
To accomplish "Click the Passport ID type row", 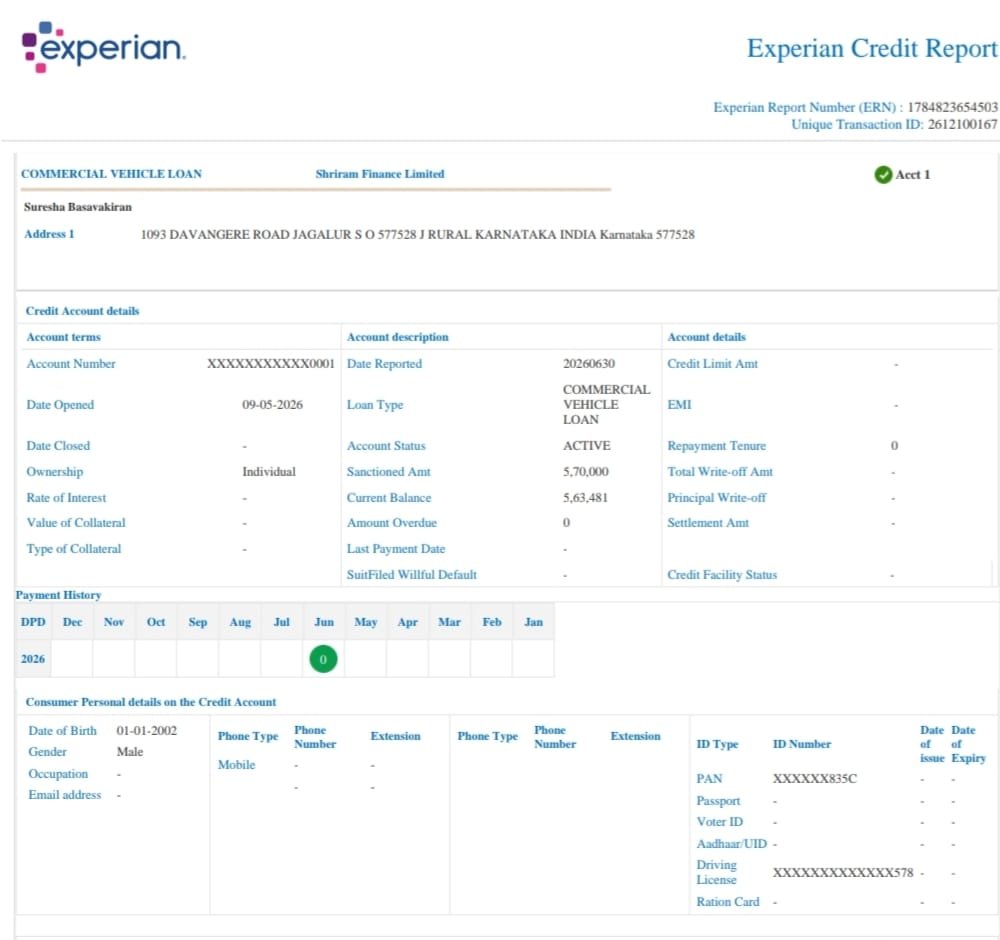I will pyautogui.click(x=718, y=800).
